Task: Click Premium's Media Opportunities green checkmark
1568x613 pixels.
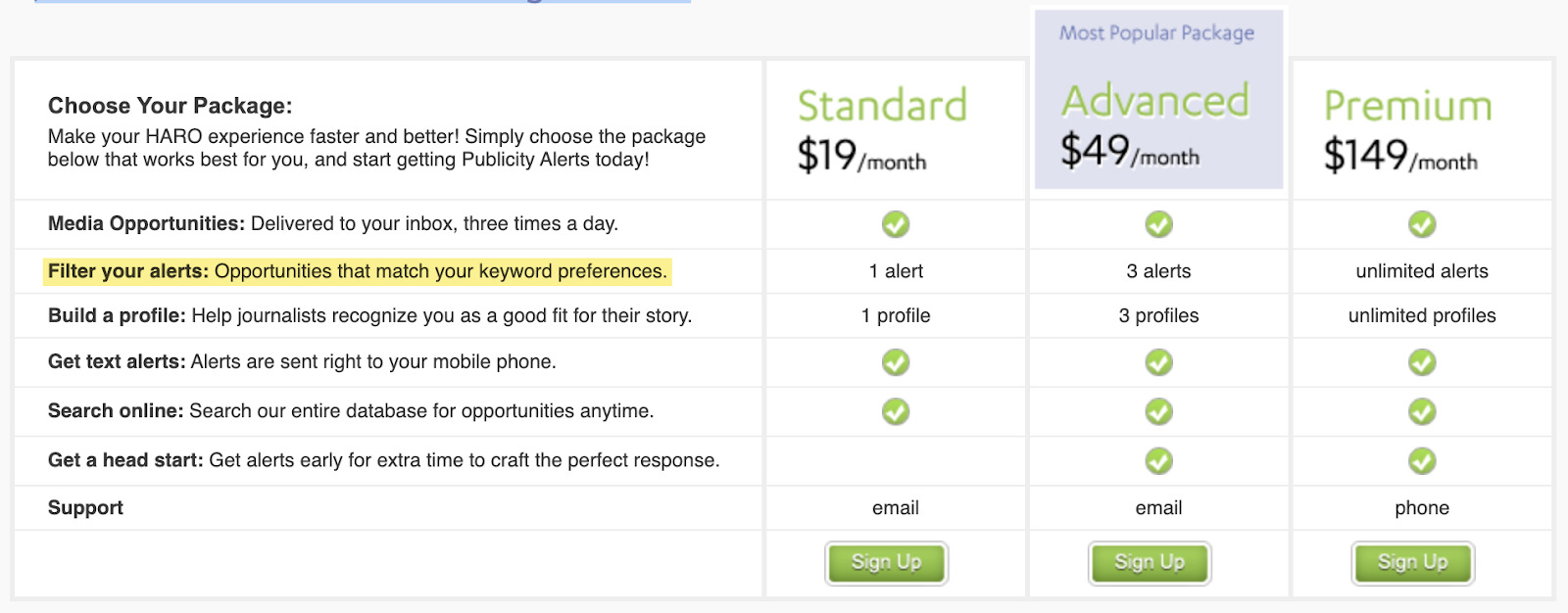Action: coord(1422,224)
